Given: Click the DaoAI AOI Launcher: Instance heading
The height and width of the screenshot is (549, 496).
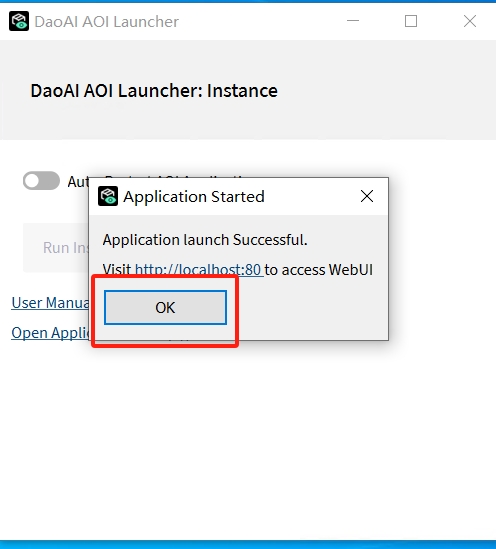Looking at the screenshot, I should click(x=154, y=91).
